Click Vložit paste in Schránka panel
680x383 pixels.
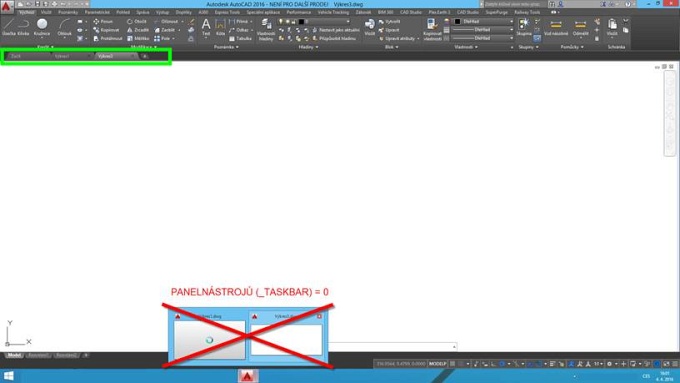[612, 27]
